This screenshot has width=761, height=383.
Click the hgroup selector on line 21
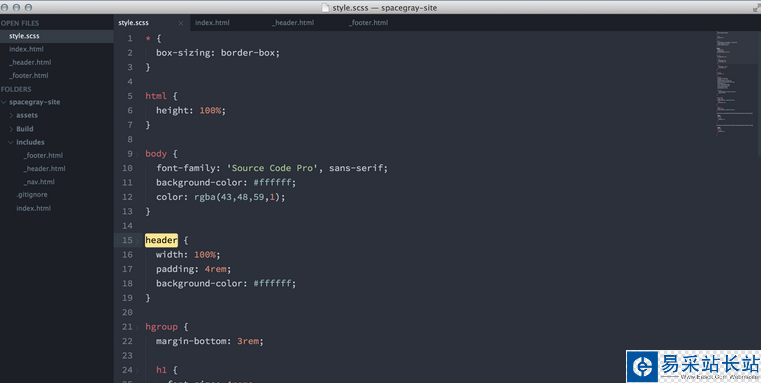click(x=161, y=327)
